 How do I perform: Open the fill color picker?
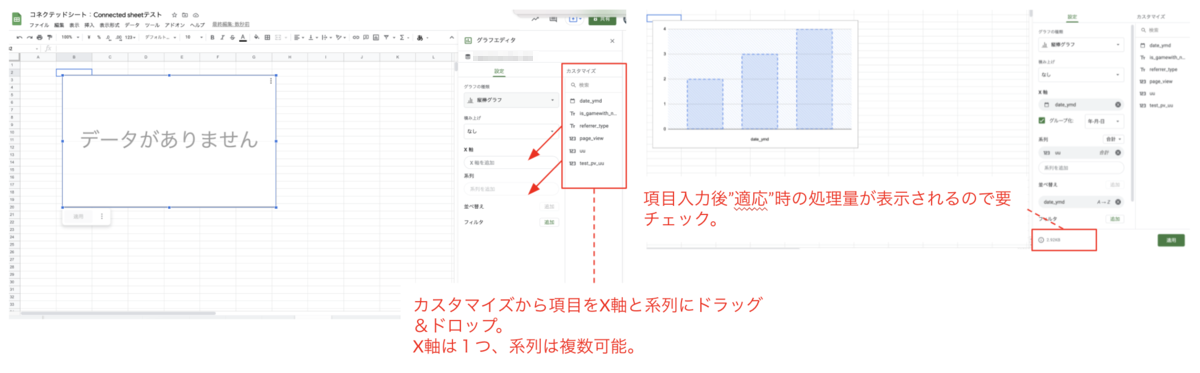258,37
